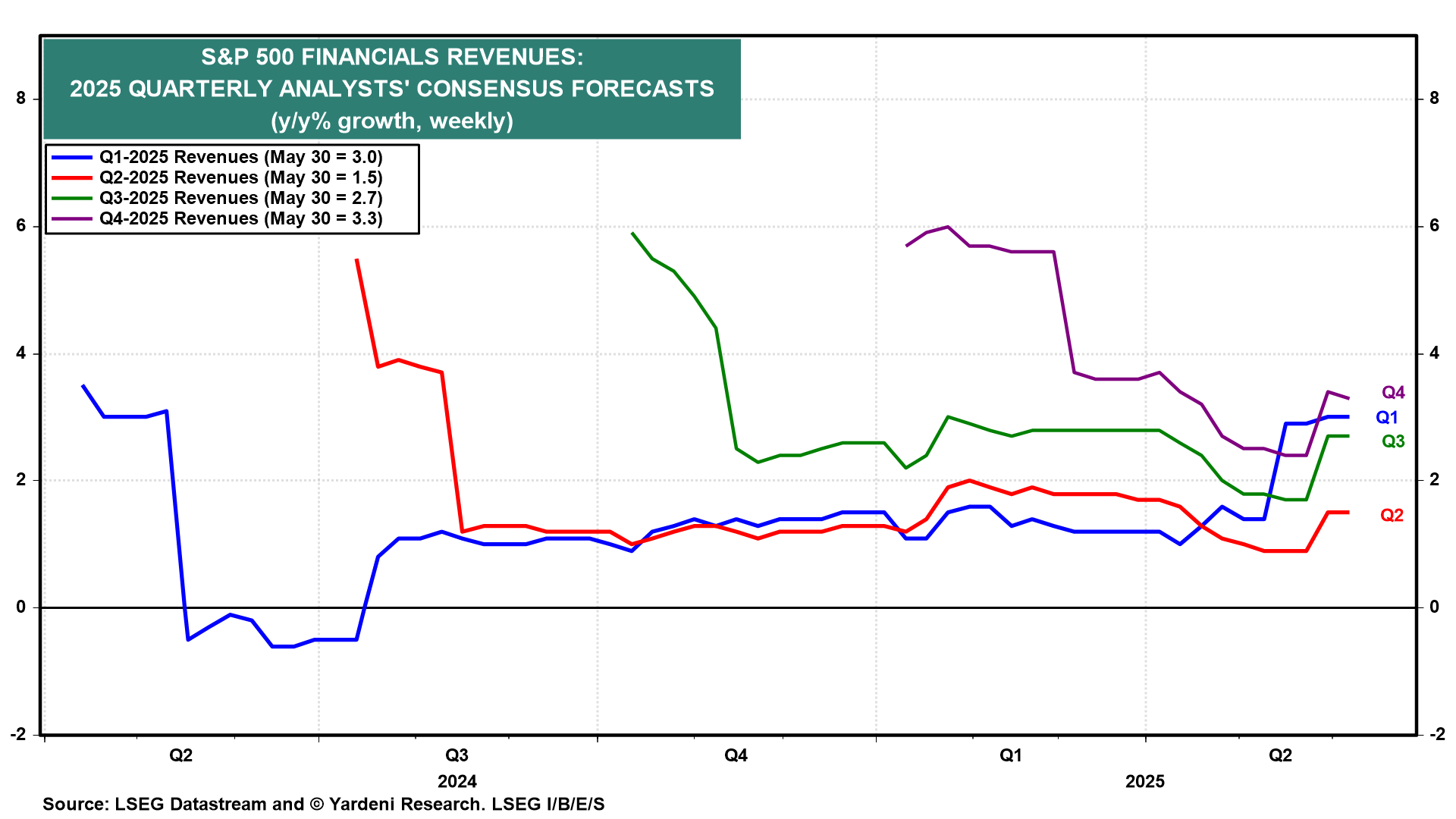The width and height of the screenshot is (1456, 819).
Task: Click the source attribution text
Action: point(324,804)
